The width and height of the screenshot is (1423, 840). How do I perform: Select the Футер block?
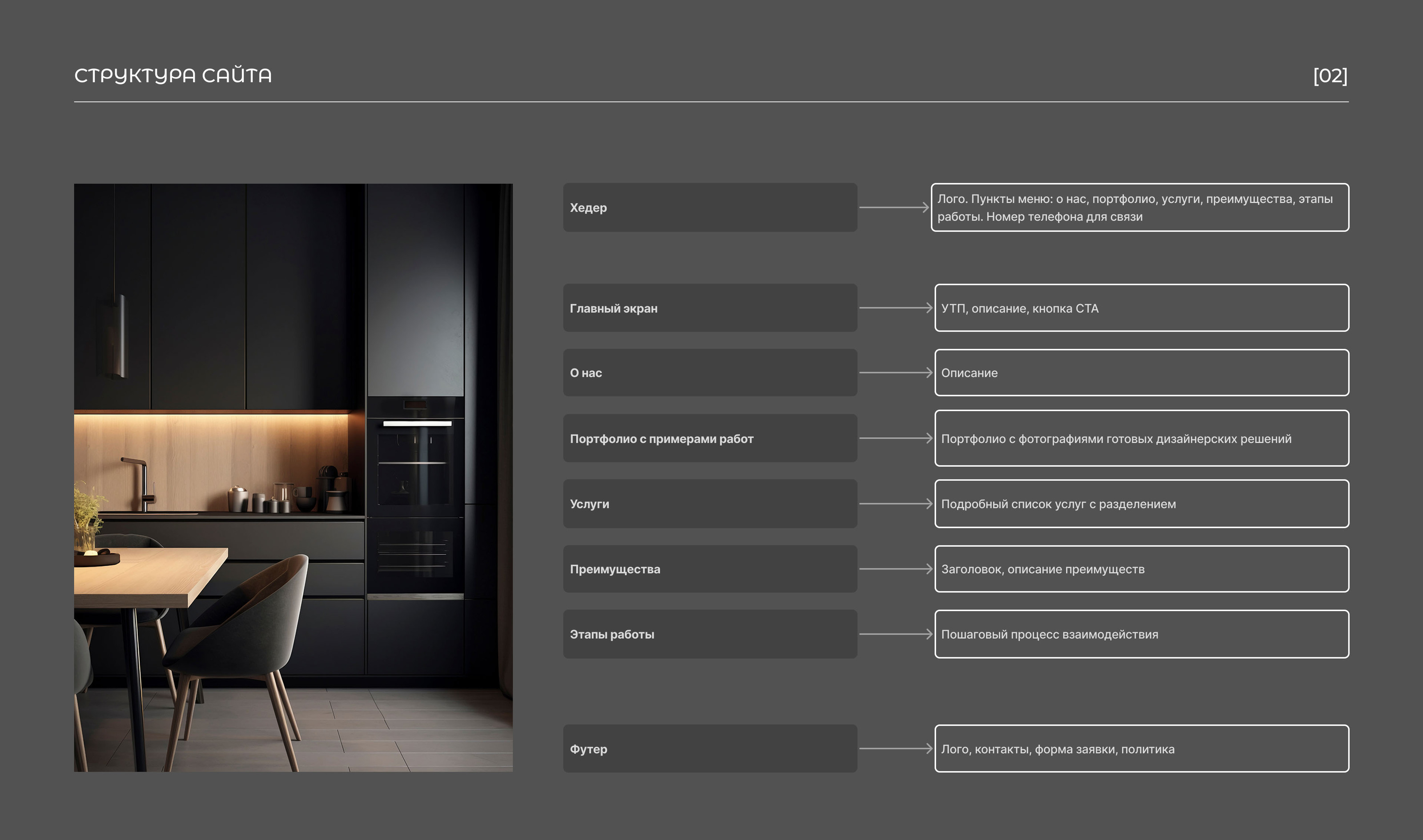coord(710,749)
